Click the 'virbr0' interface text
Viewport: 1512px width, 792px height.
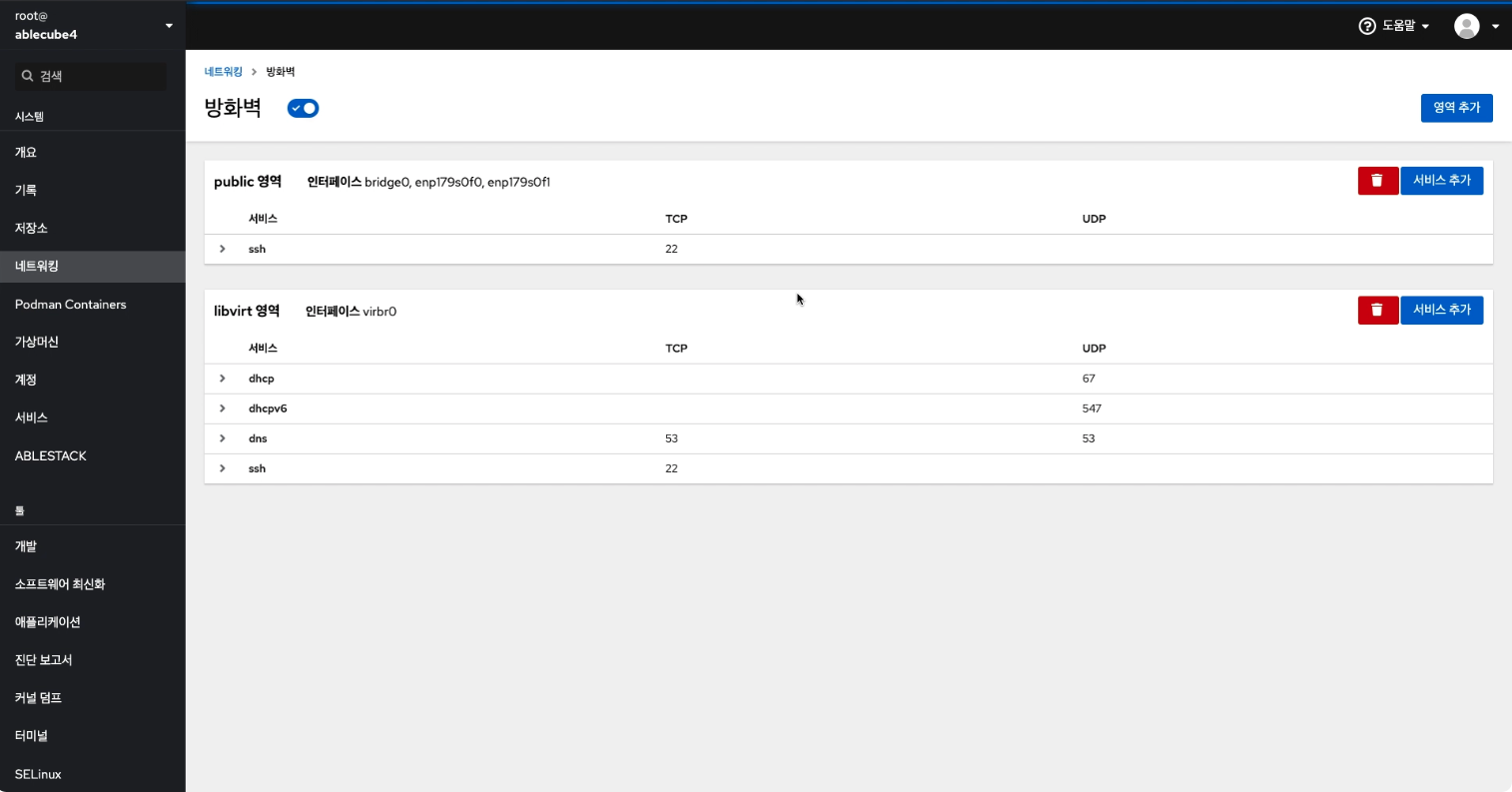pos(379,312)
